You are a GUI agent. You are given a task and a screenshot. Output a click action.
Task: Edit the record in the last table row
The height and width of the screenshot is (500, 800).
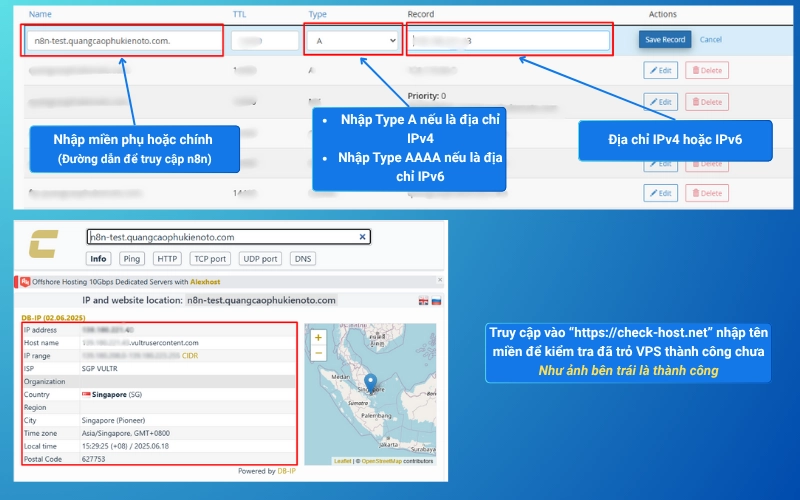click(x=660, y=193)
